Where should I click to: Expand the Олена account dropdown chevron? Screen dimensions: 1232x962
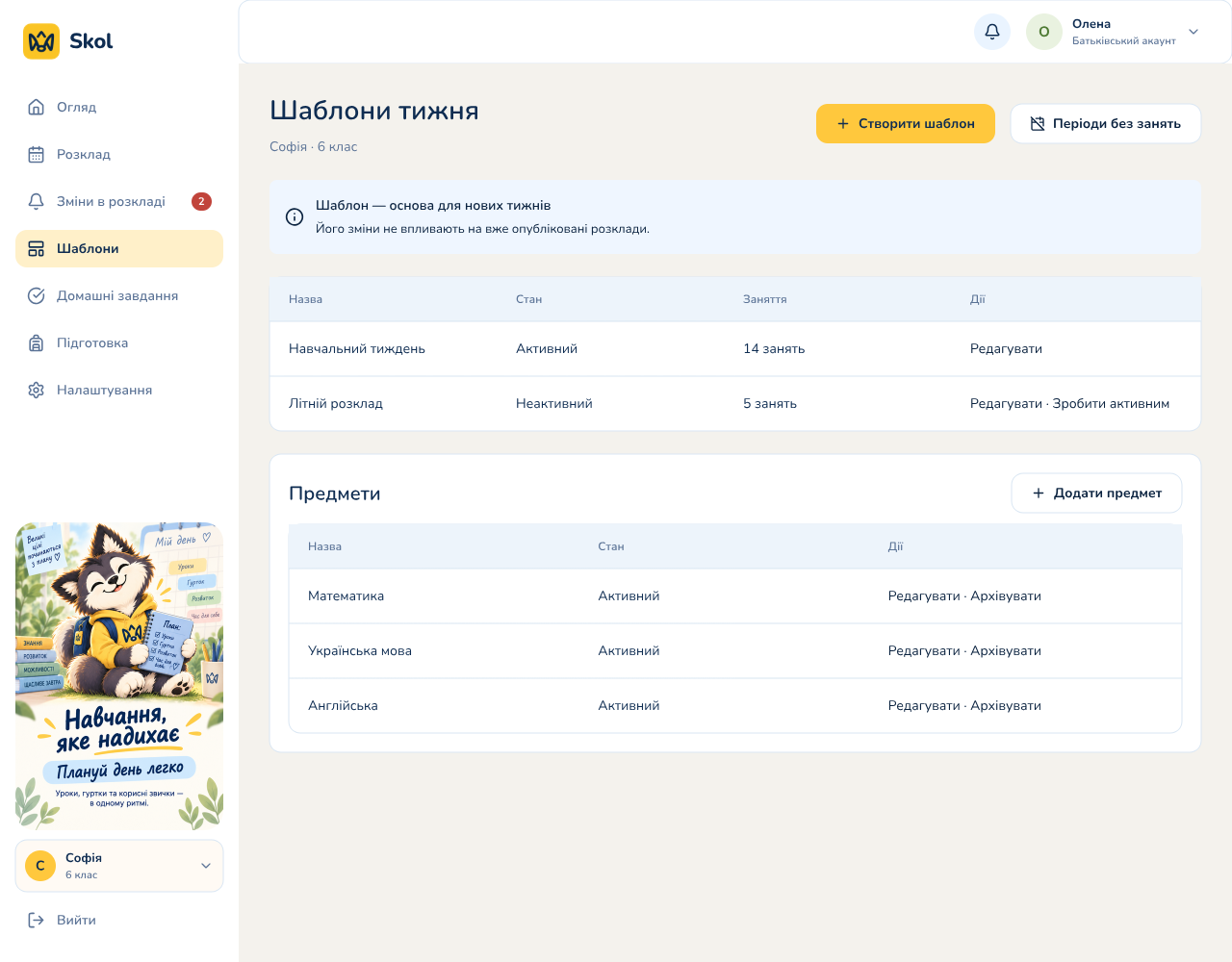1193,32
